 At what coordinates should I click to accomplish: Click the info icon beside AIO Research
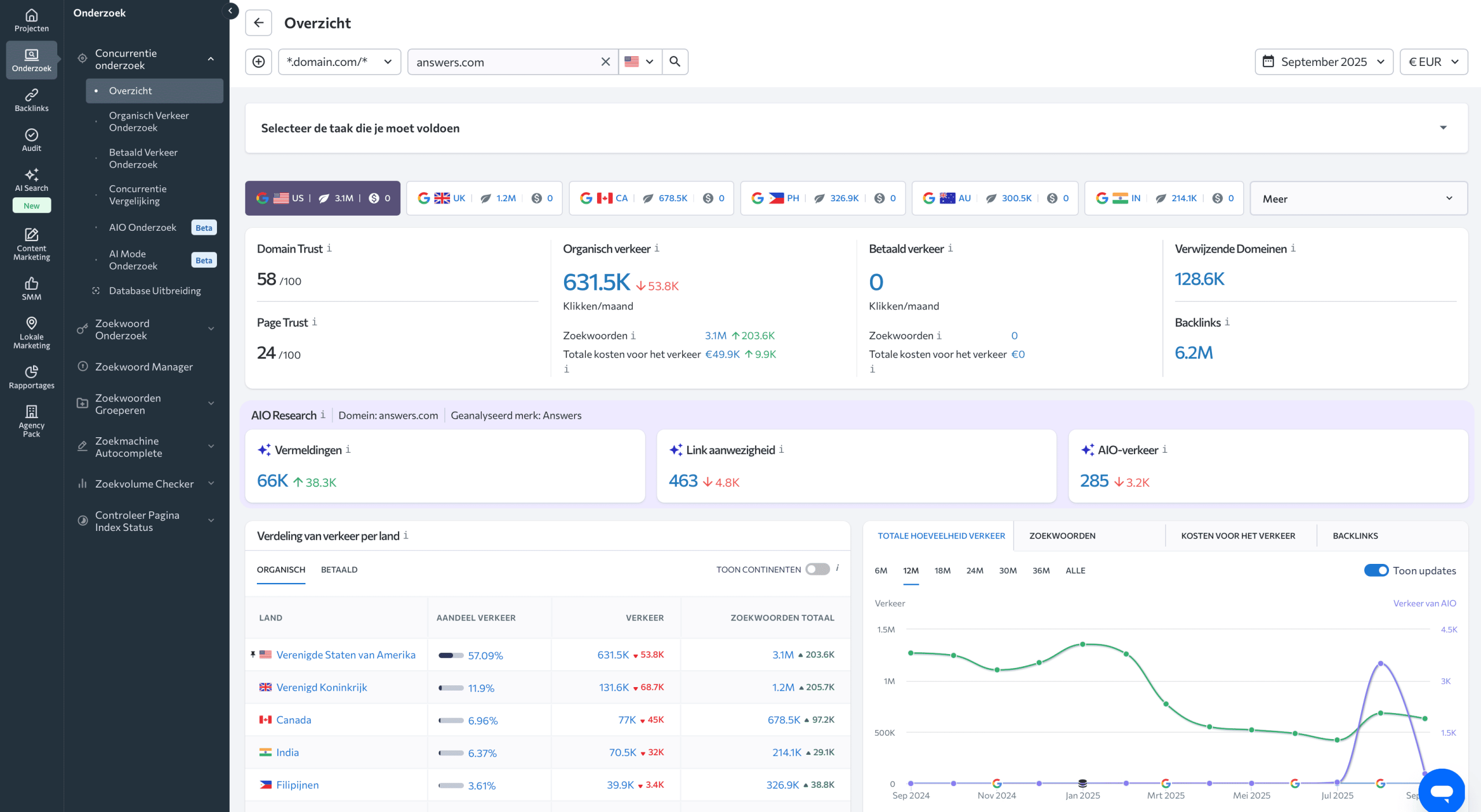click(x=323, y=415)
